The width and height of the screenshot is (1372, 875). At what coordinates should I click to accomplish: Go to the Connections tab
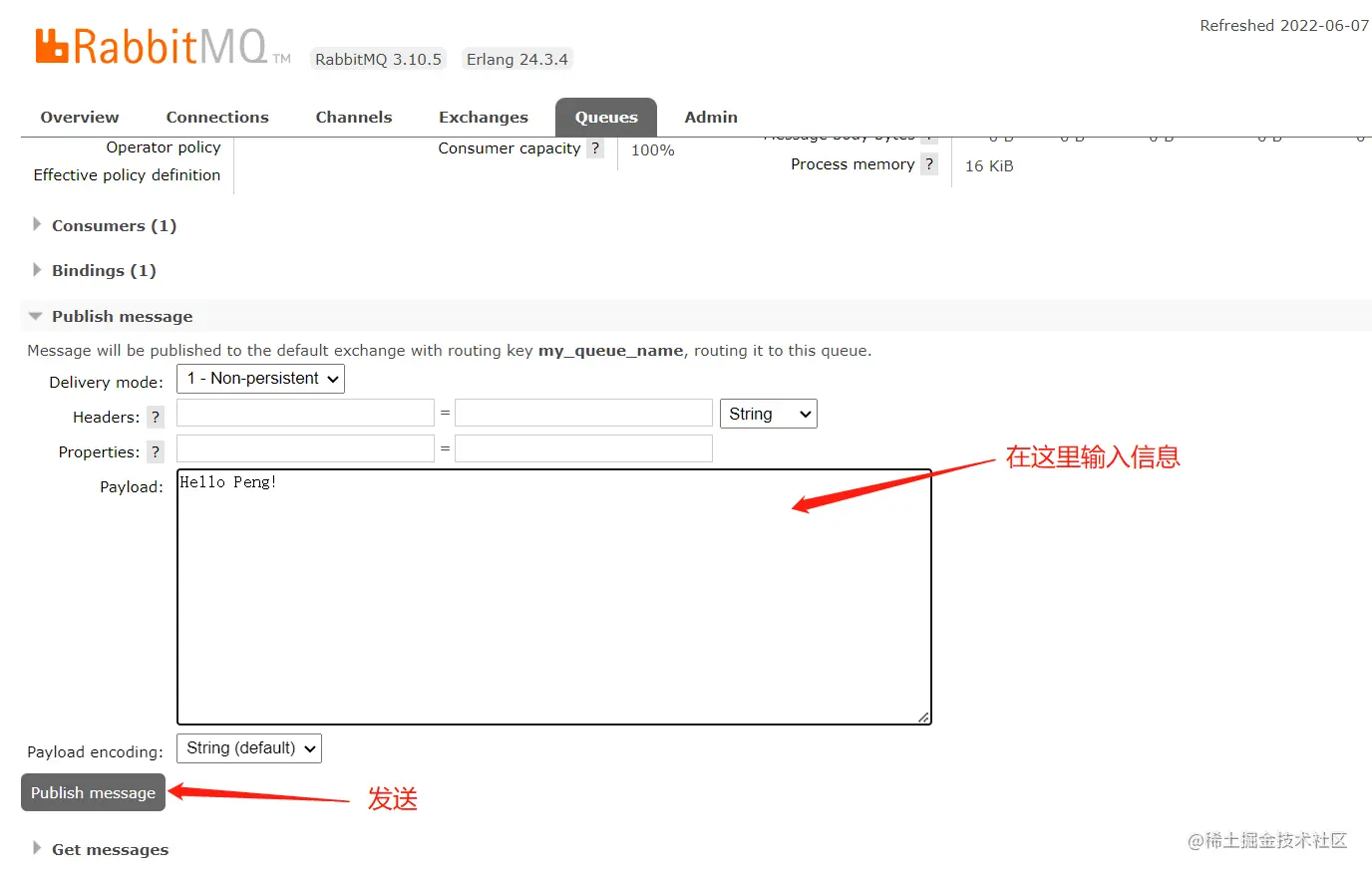pyautogui.click(x=217, y=118)
